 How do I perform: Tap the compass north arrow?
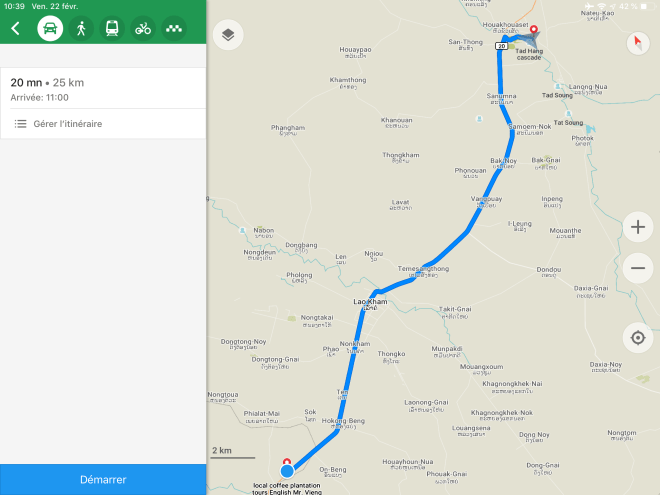click(638, 43)
